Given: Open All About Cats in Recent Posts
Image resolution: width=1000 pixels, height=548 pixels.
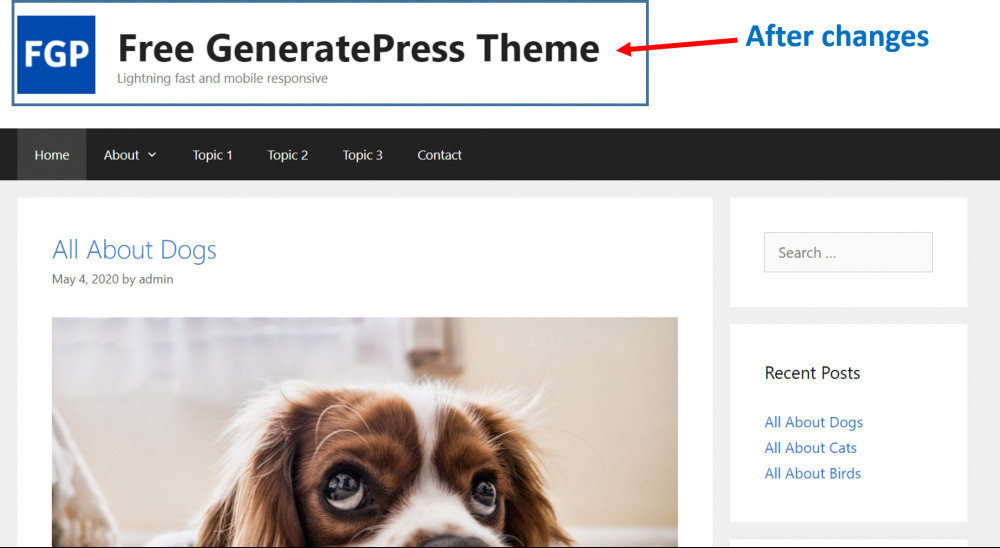Looking at the screenshot, I should click(811, 448).
